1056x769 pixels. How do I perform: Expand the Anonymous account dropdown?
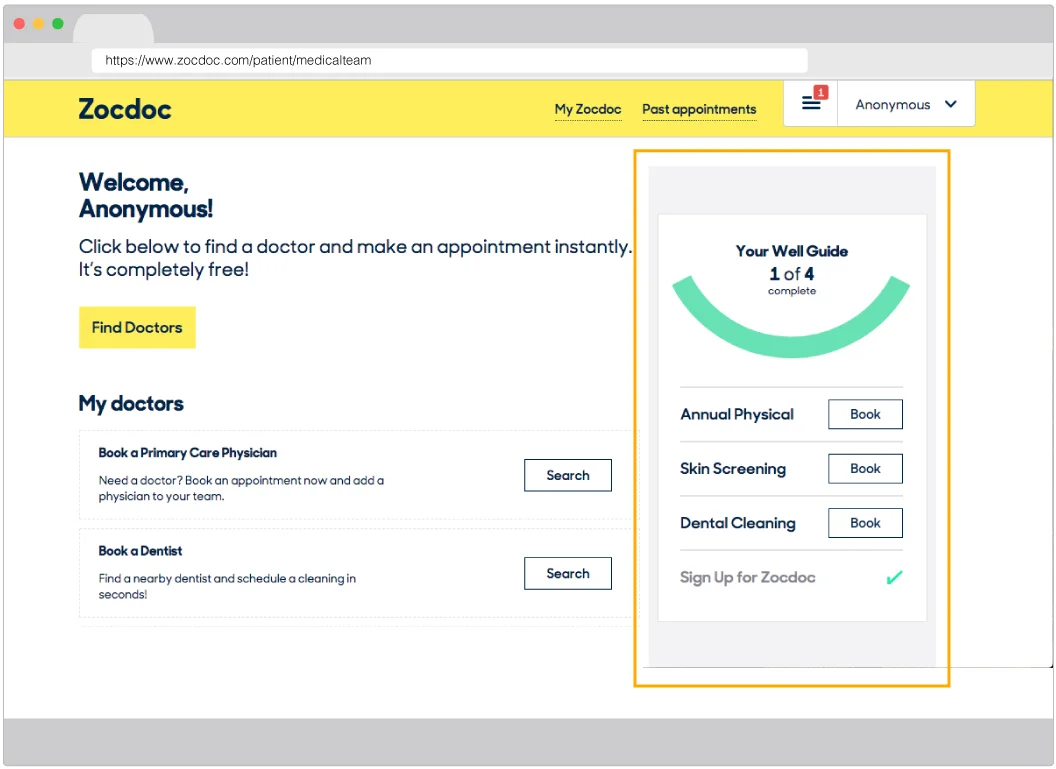pos(906,104)
